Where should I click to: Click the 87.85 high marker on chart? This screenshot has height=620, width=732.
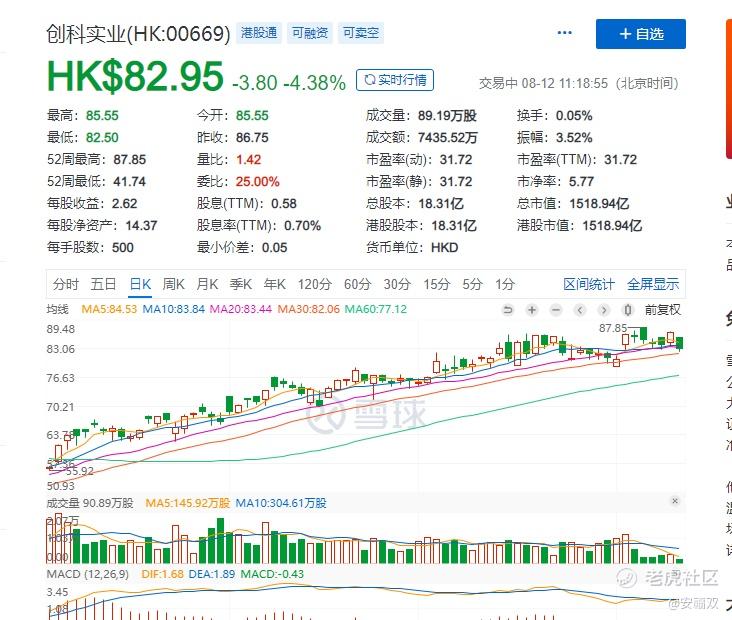pyautogui.click(x=612, y=329)
